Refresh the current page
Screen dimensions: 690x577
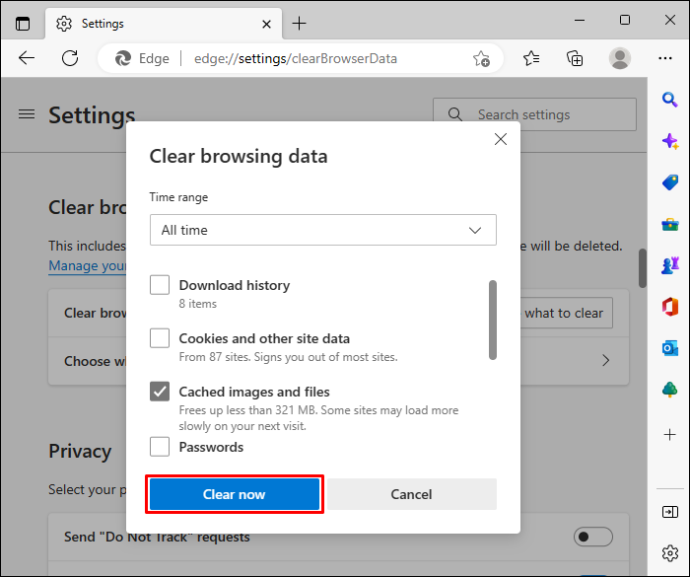coord(70,58)
